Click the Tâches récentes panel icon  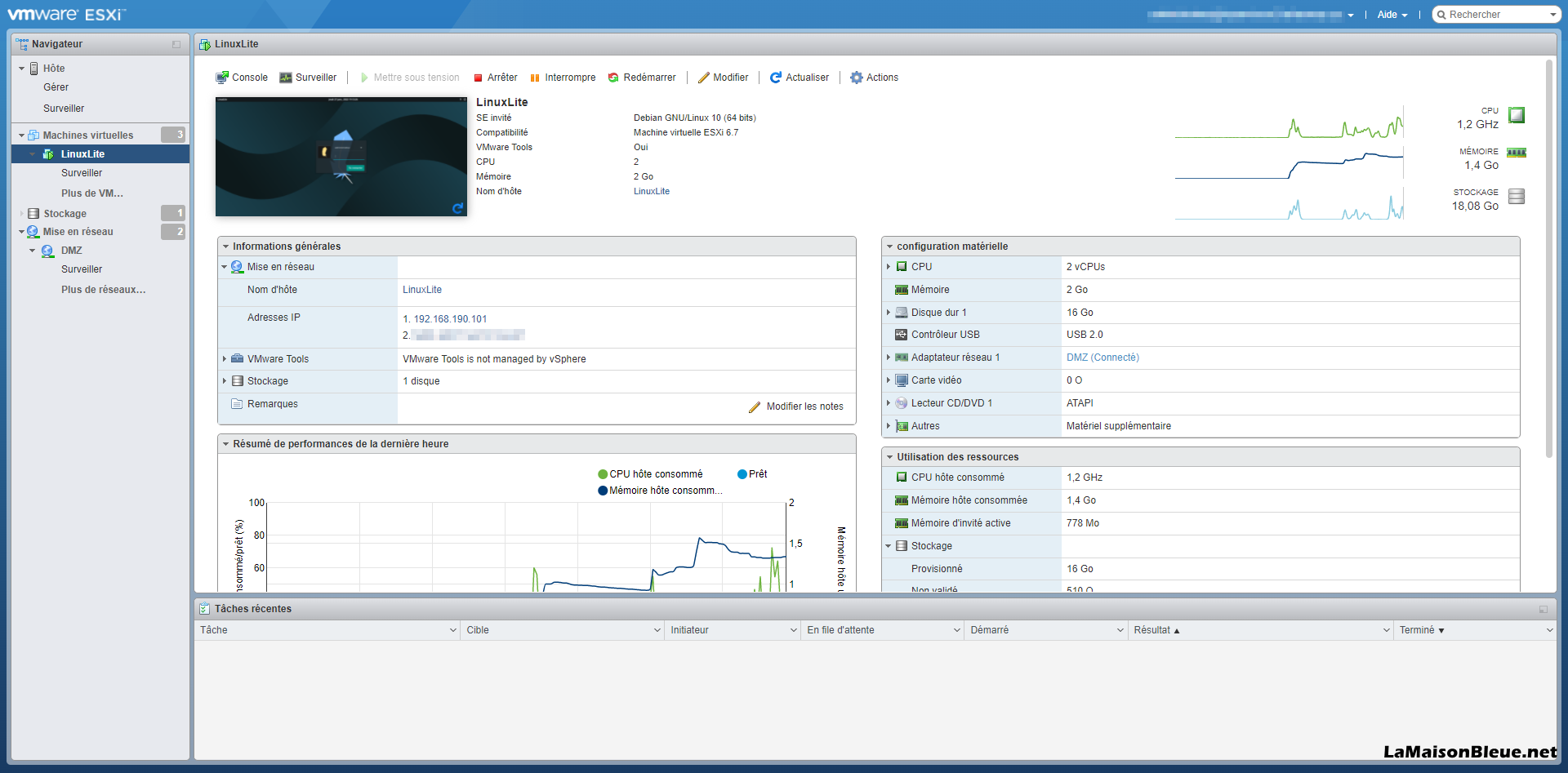click(205, 609)
